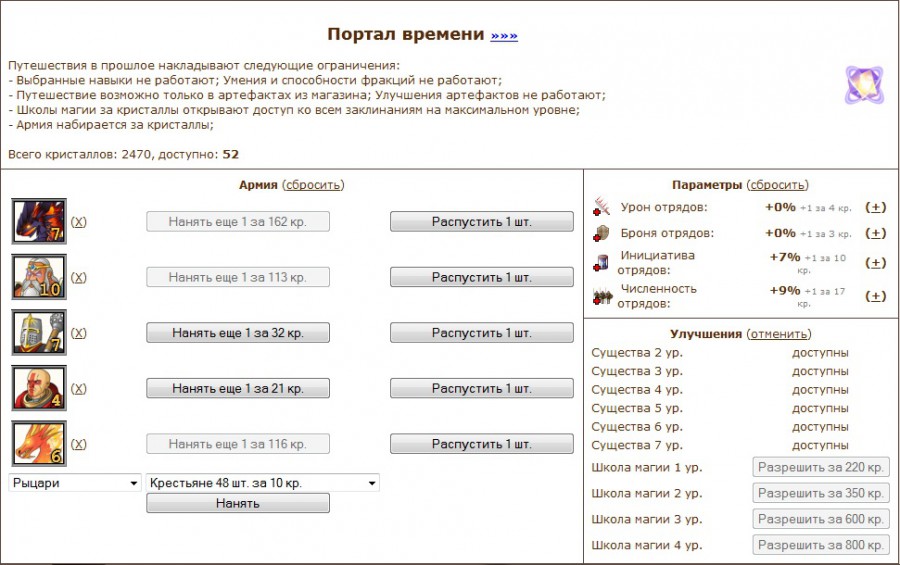The image size is (900, 565).
Task: Click the orange dragon unit portrait
Action: pyautogui.click(x=39, y=444)
